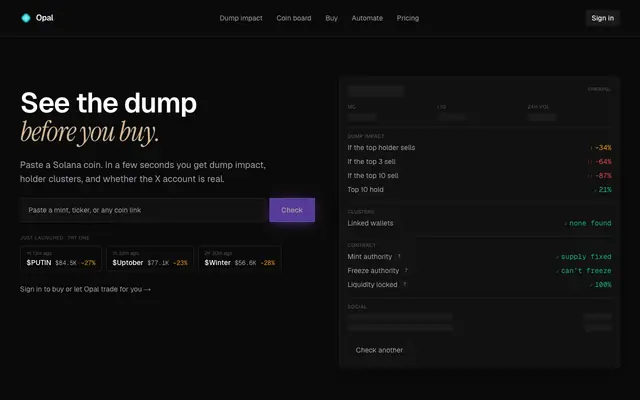The height and width of the screenshot is (400, 640).
Task: Click the 'Top 10 hold' label
Action: coord(365,189)
